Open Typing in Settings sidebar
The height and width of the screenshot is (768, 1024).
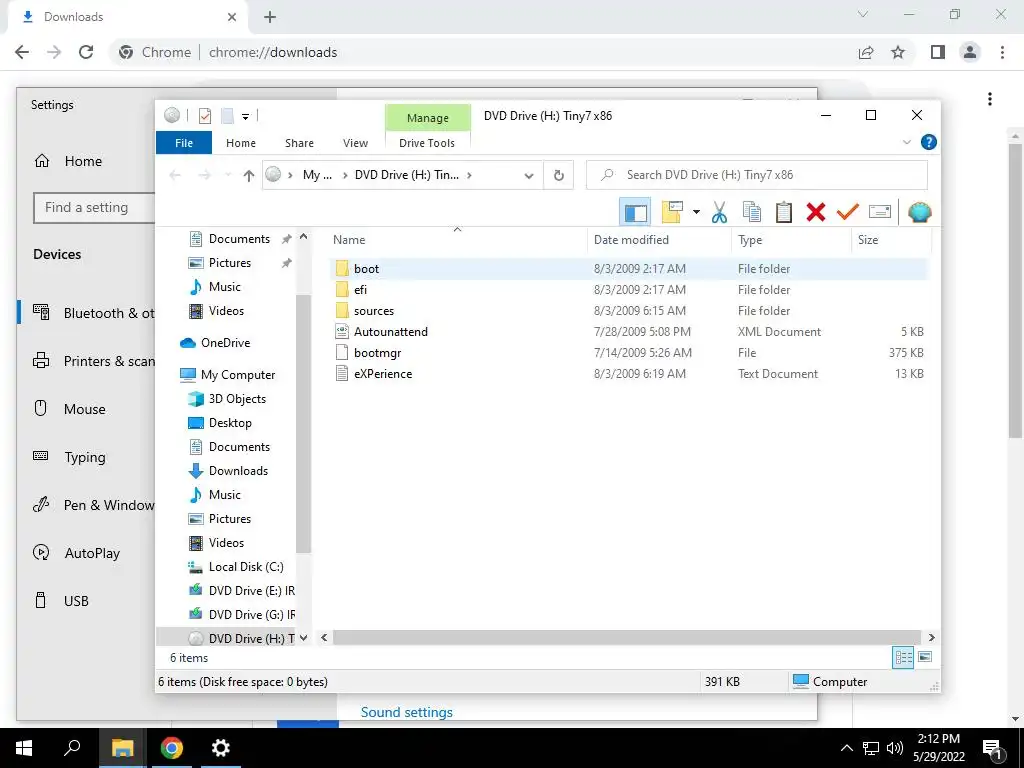pos(84,457)
